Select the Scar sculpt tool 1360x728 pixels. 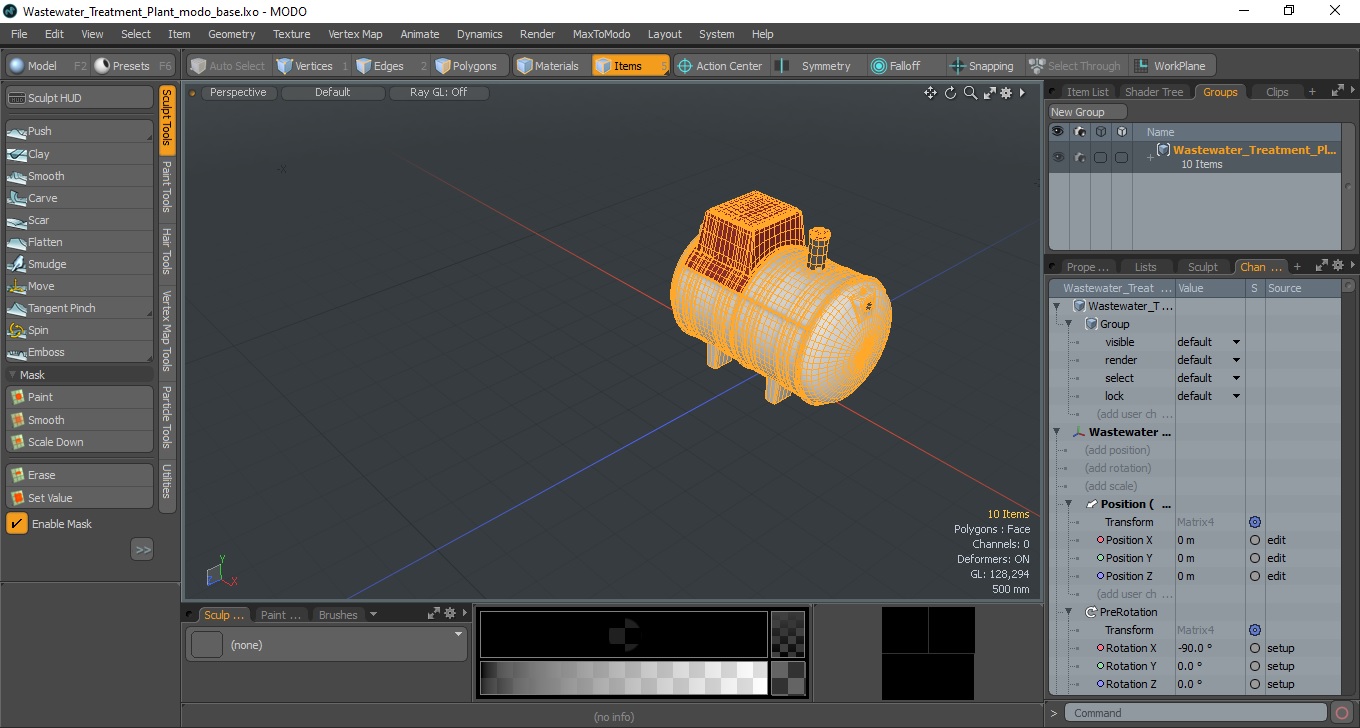tap(79, 220)
